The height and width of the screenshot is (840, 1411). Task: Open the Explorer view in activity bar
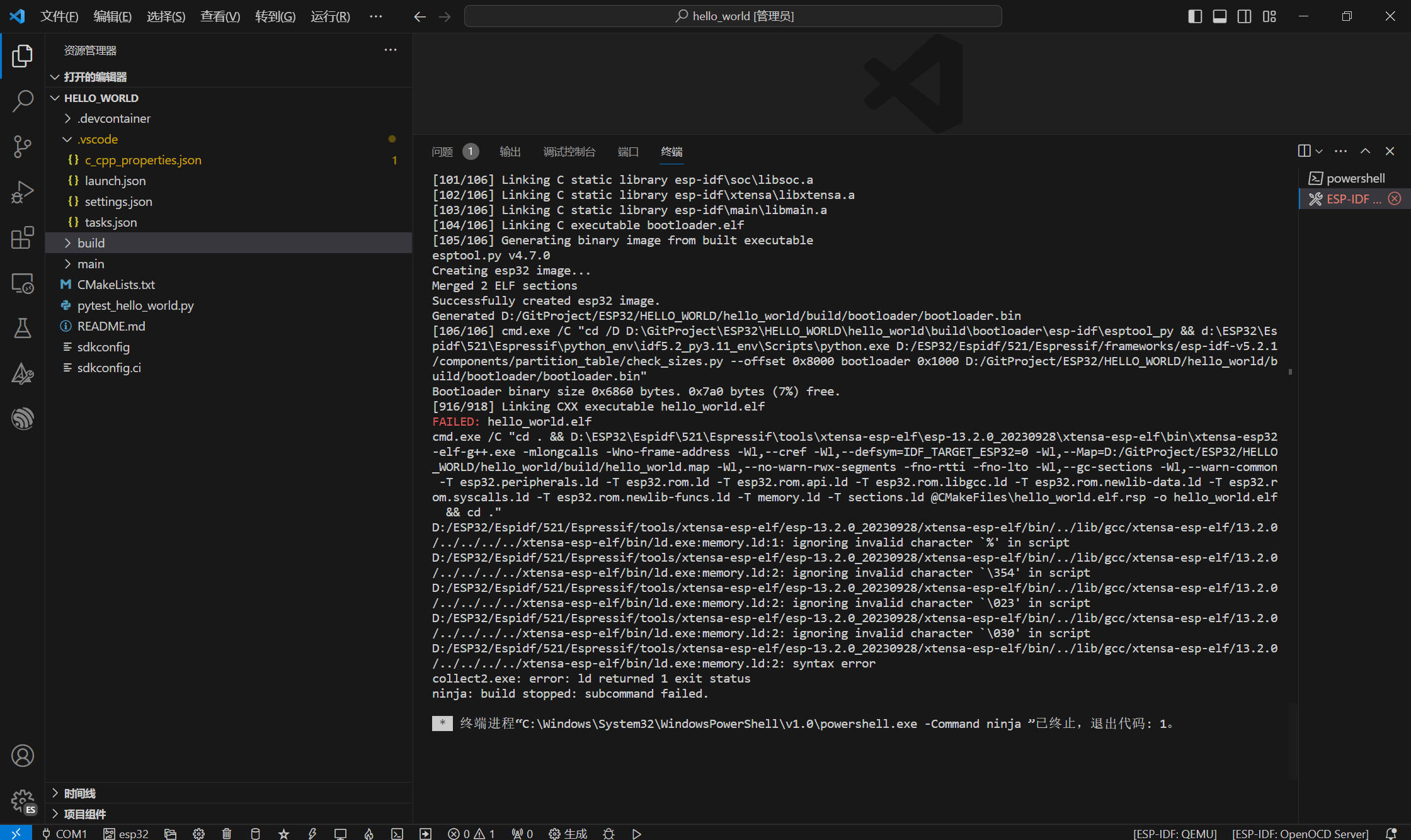click(x=22, y=56)
